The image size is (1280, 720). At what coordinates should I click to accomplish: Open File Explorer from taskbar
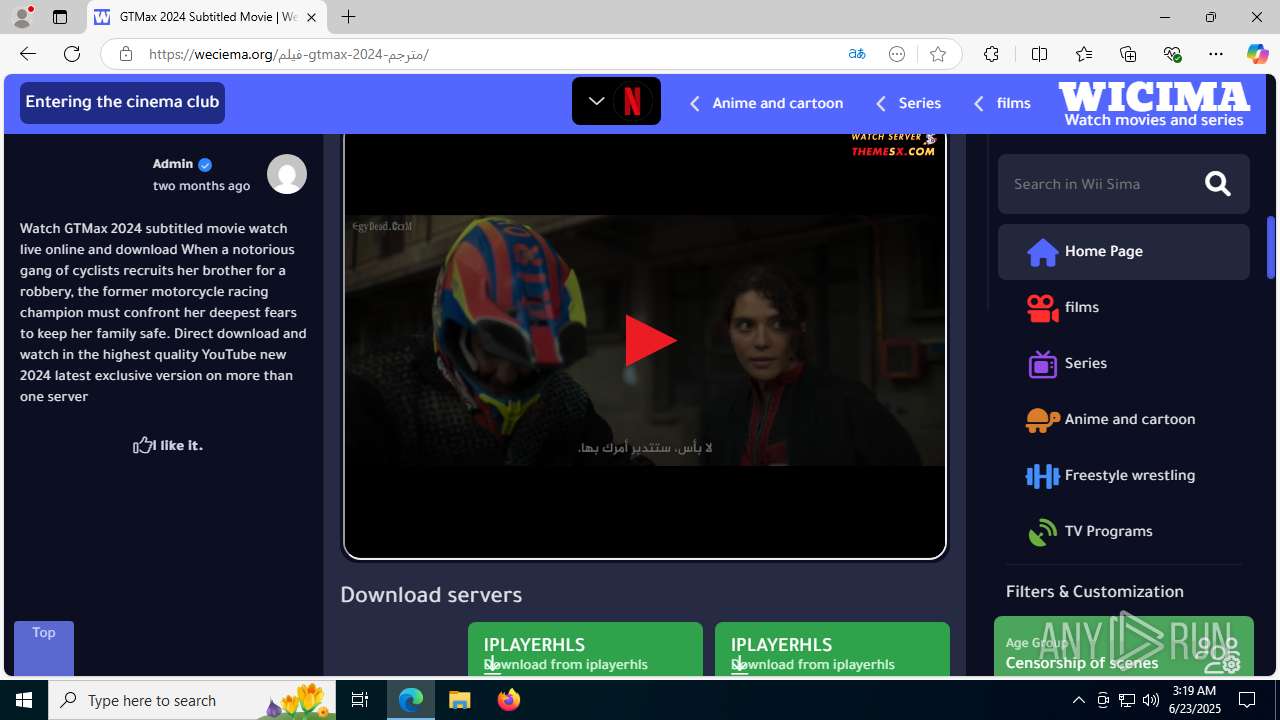tap(459, 700)
